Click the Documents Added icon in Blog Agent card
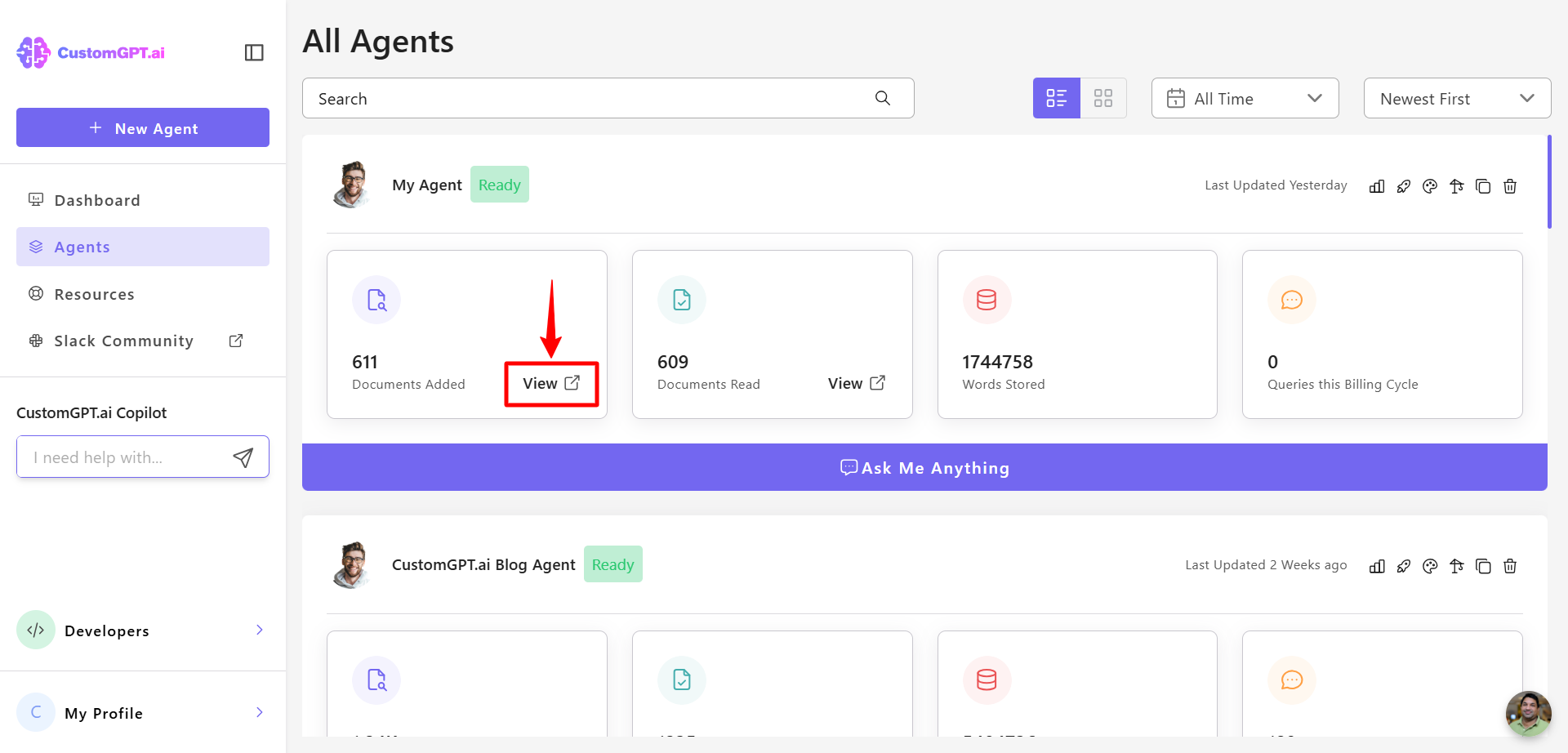The height and width of the screenshot is (753, 1568). (x=376, y=680)
